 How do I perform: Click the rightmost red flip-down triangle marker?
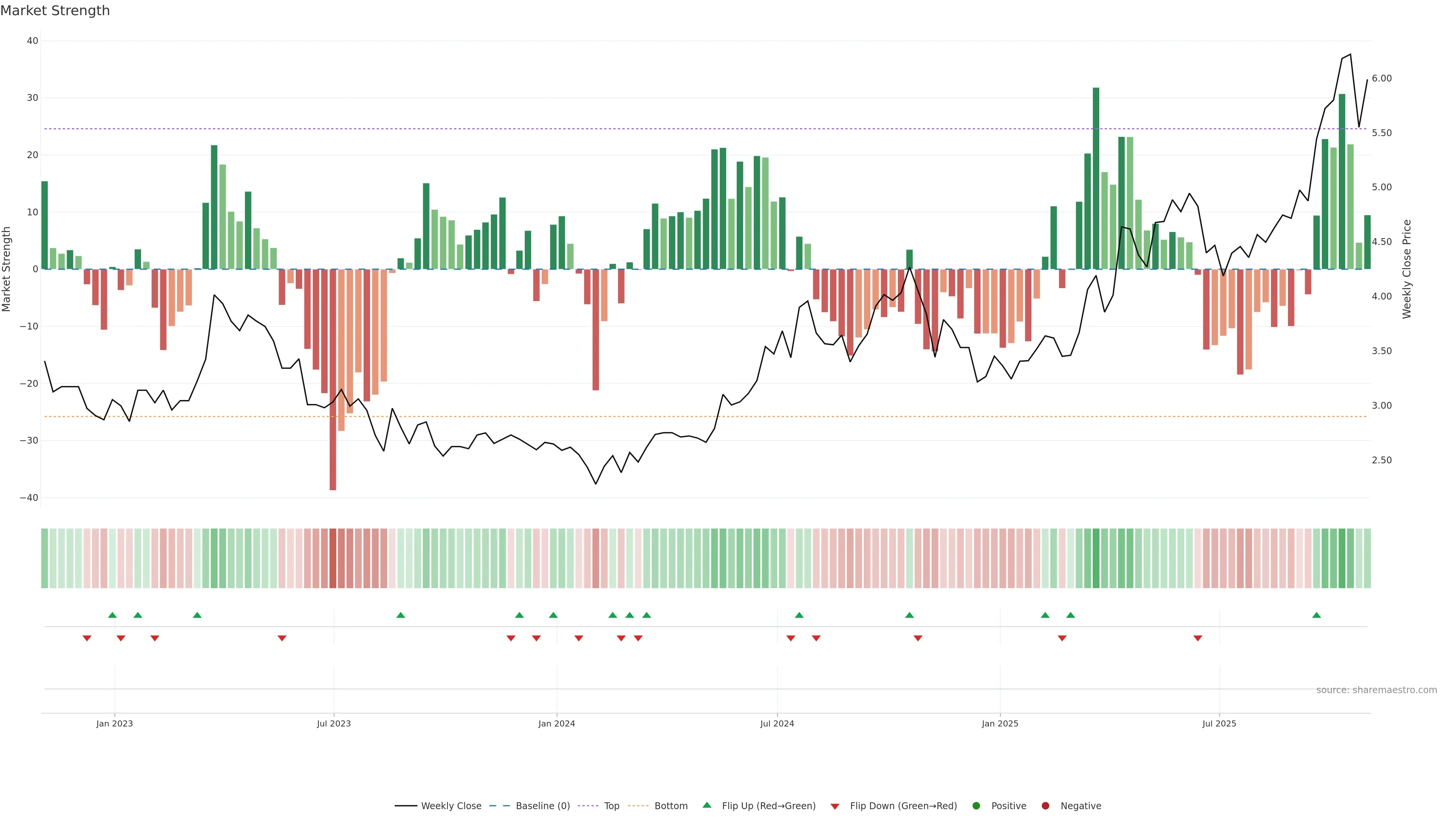[1198, 638]
